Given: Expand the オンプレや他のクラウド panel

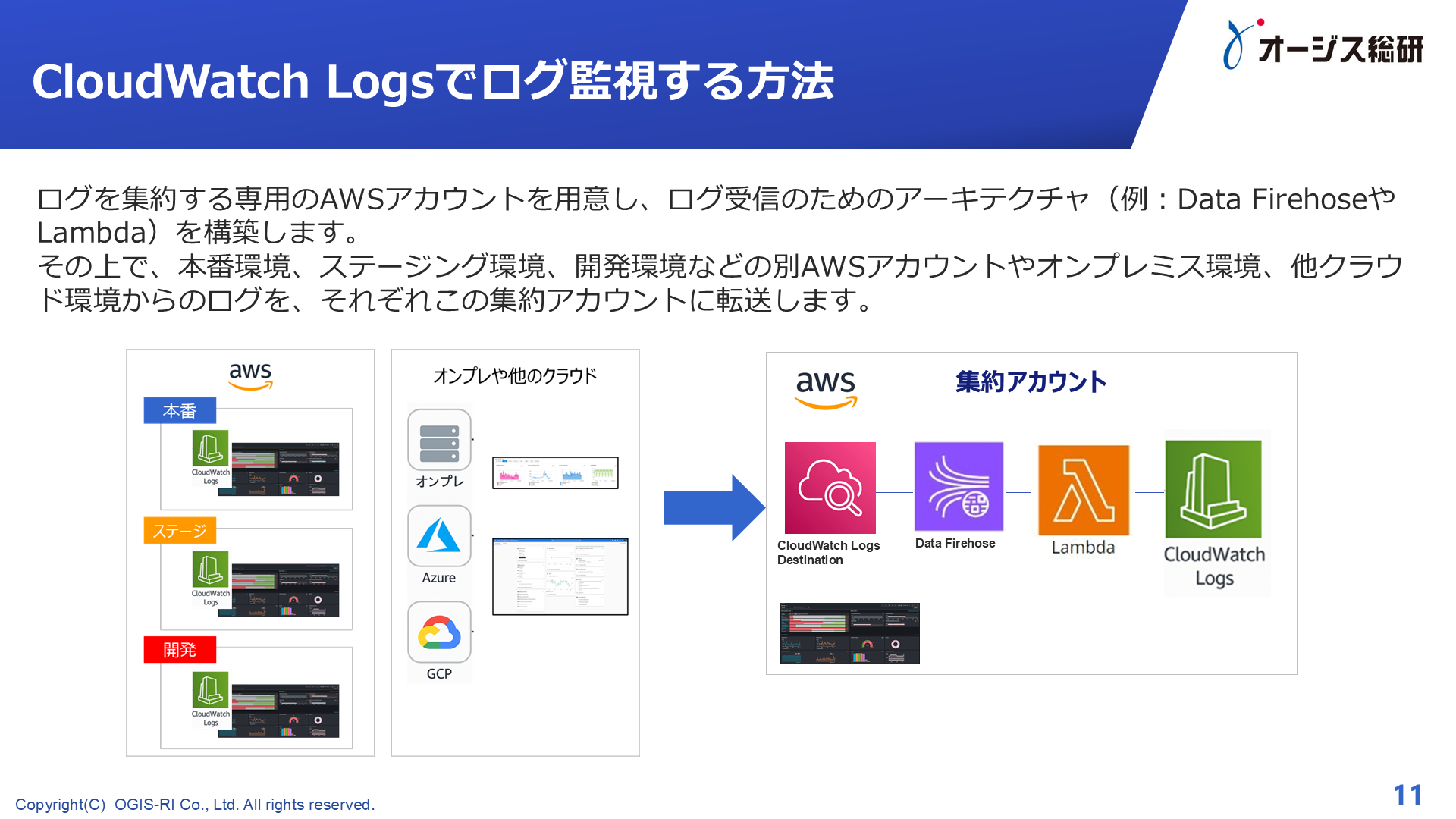Looking at the screenshot, I should (x=515, y=373).
